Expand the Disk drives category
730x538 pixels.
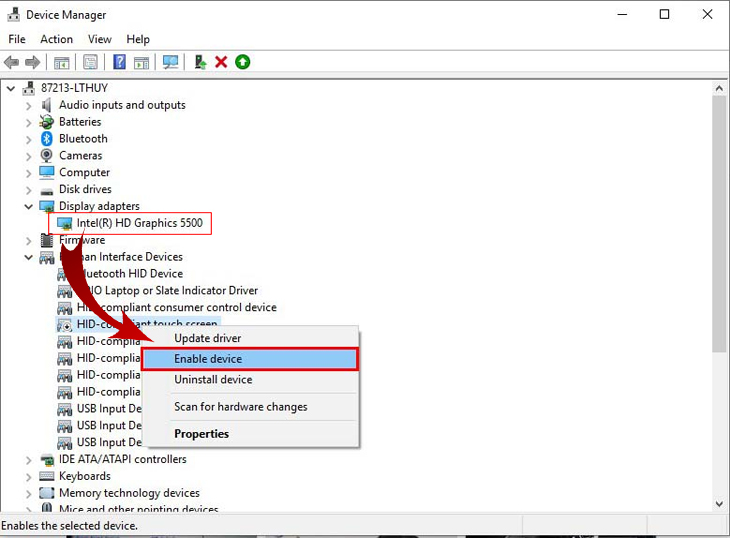pos(29,189)
